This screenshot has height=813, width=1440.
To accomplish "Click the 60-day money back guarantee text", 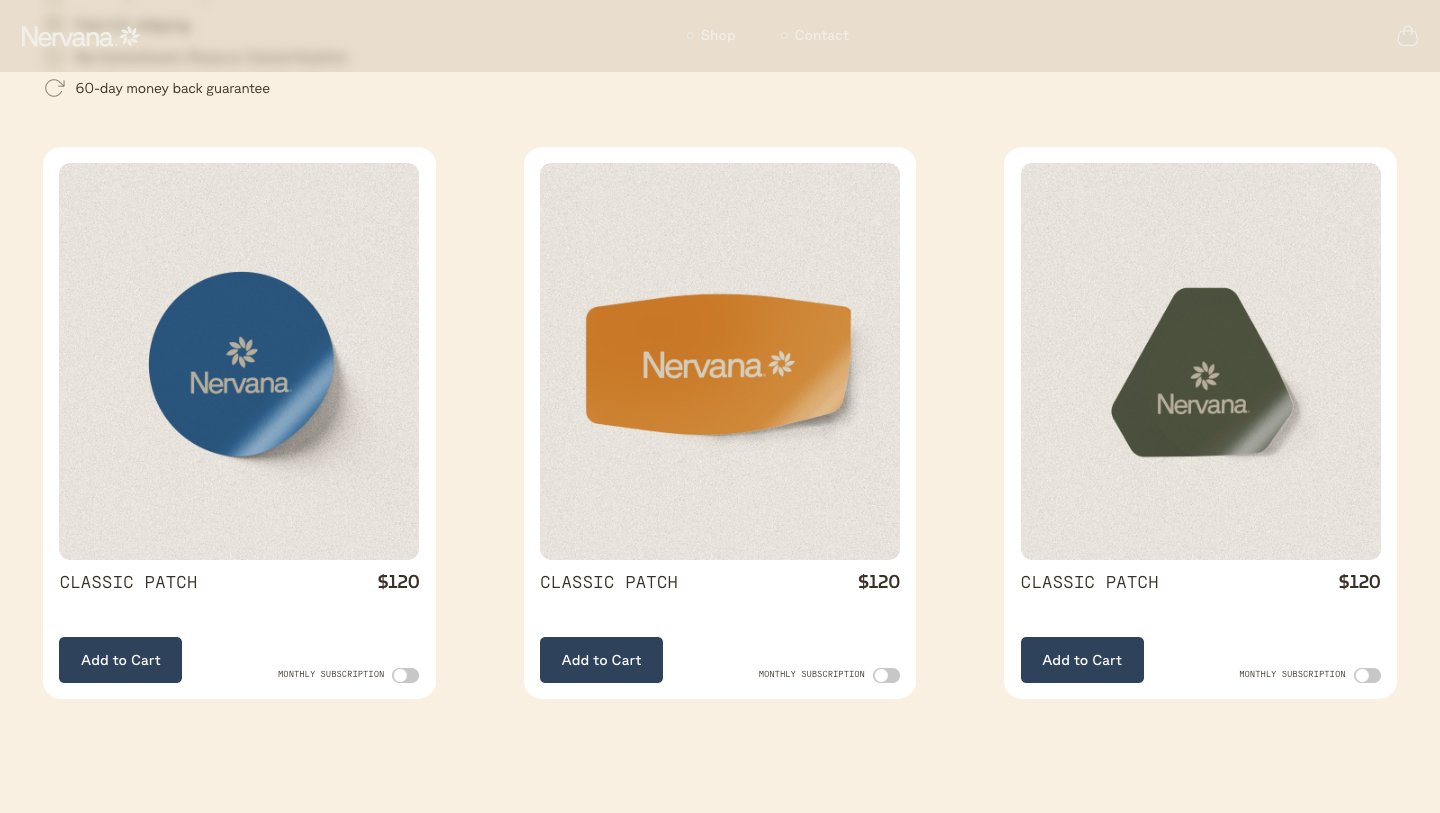I will pos(172,88).
